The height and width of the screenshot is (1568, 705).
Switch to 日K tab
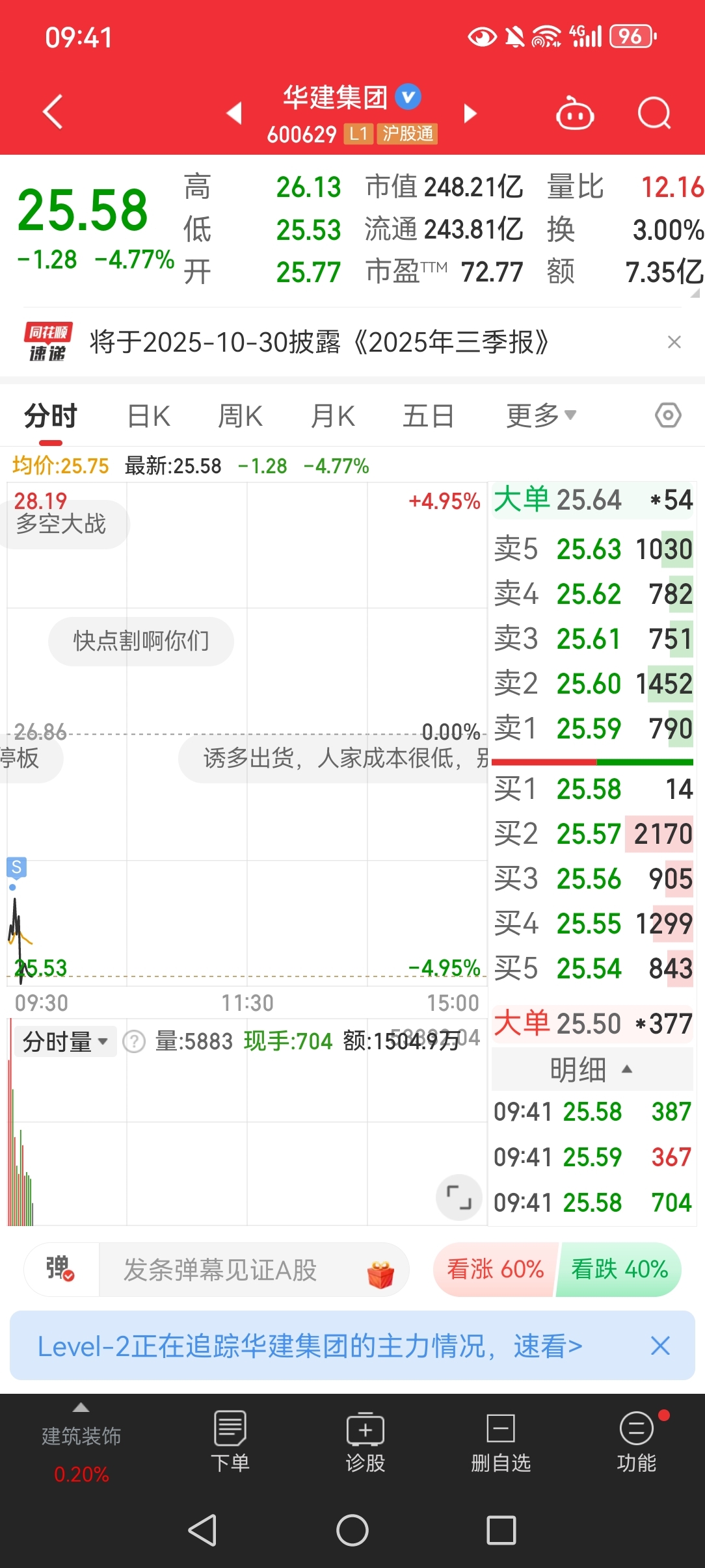pyautogui.click(x=149, y=415)
